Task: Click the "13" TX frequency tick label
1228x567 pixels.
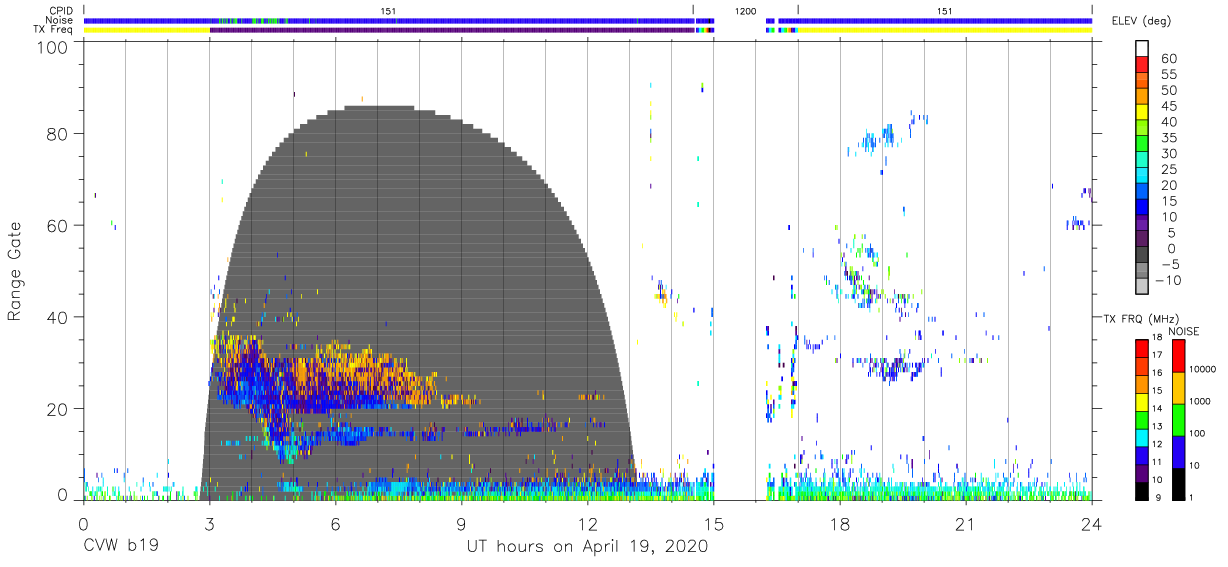Action: pyautogui.click(x=1158, y=426)
